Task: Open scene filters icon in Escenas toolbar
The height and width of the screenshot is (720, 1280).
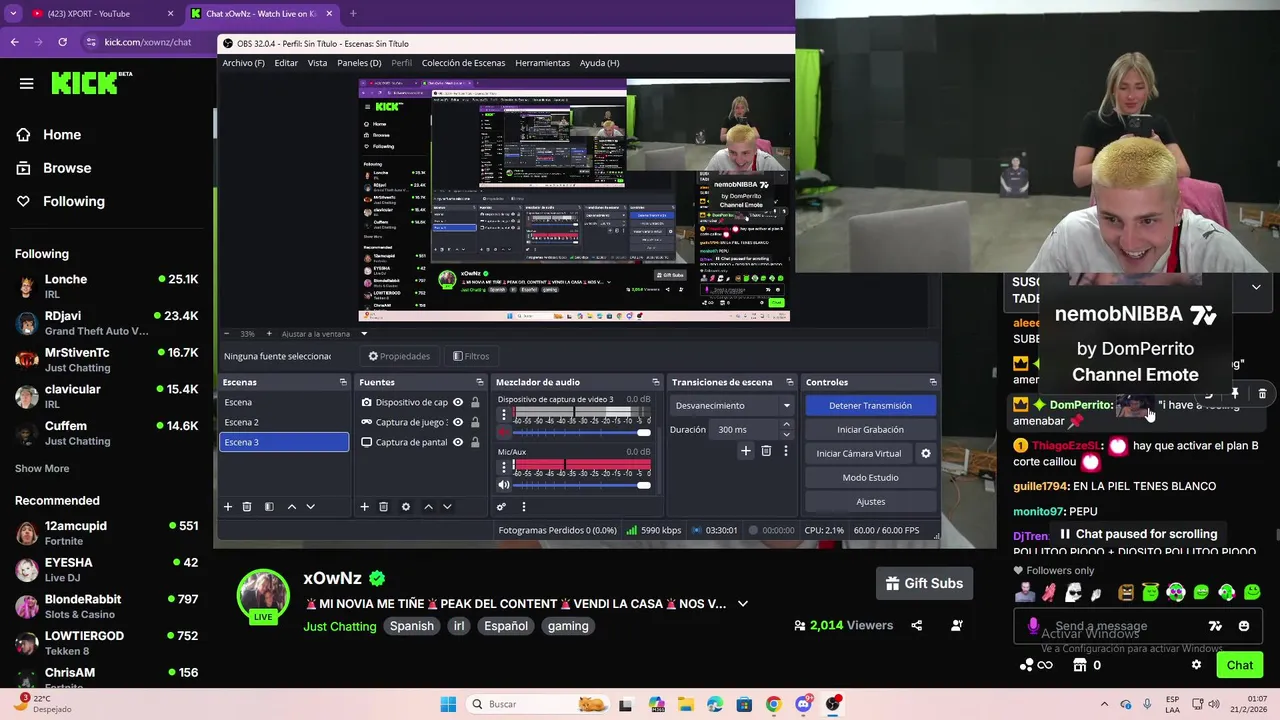Action: [269, 507]
